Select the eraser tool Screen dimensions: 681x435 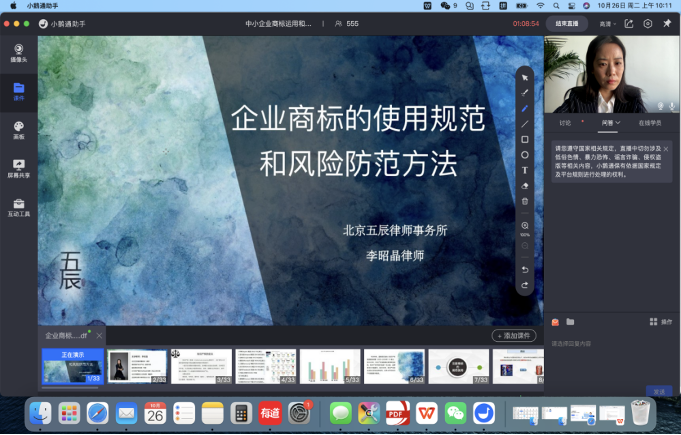[525, 186]
